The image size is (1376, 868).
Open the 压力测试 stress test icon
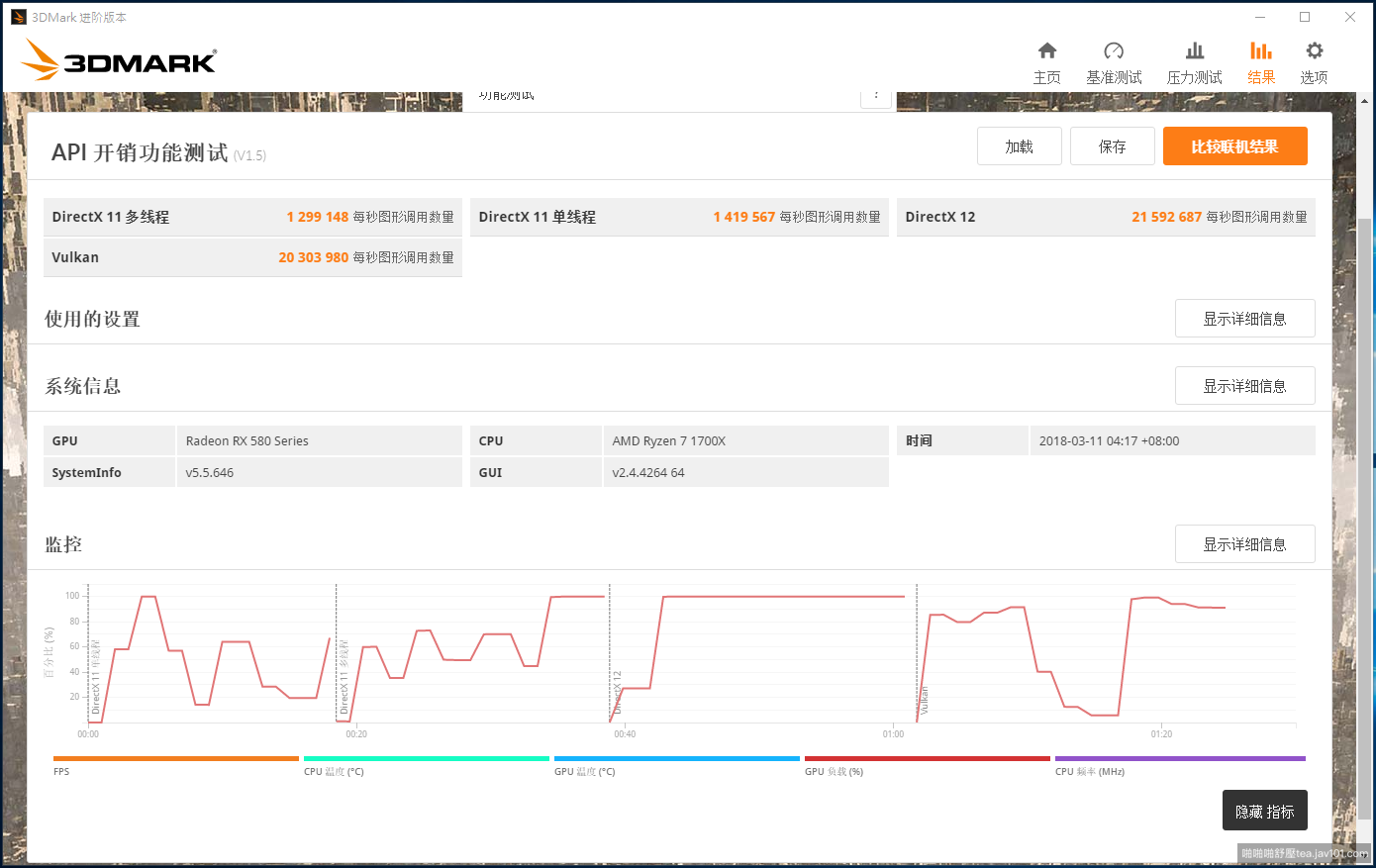click(x=1195, y=51)
